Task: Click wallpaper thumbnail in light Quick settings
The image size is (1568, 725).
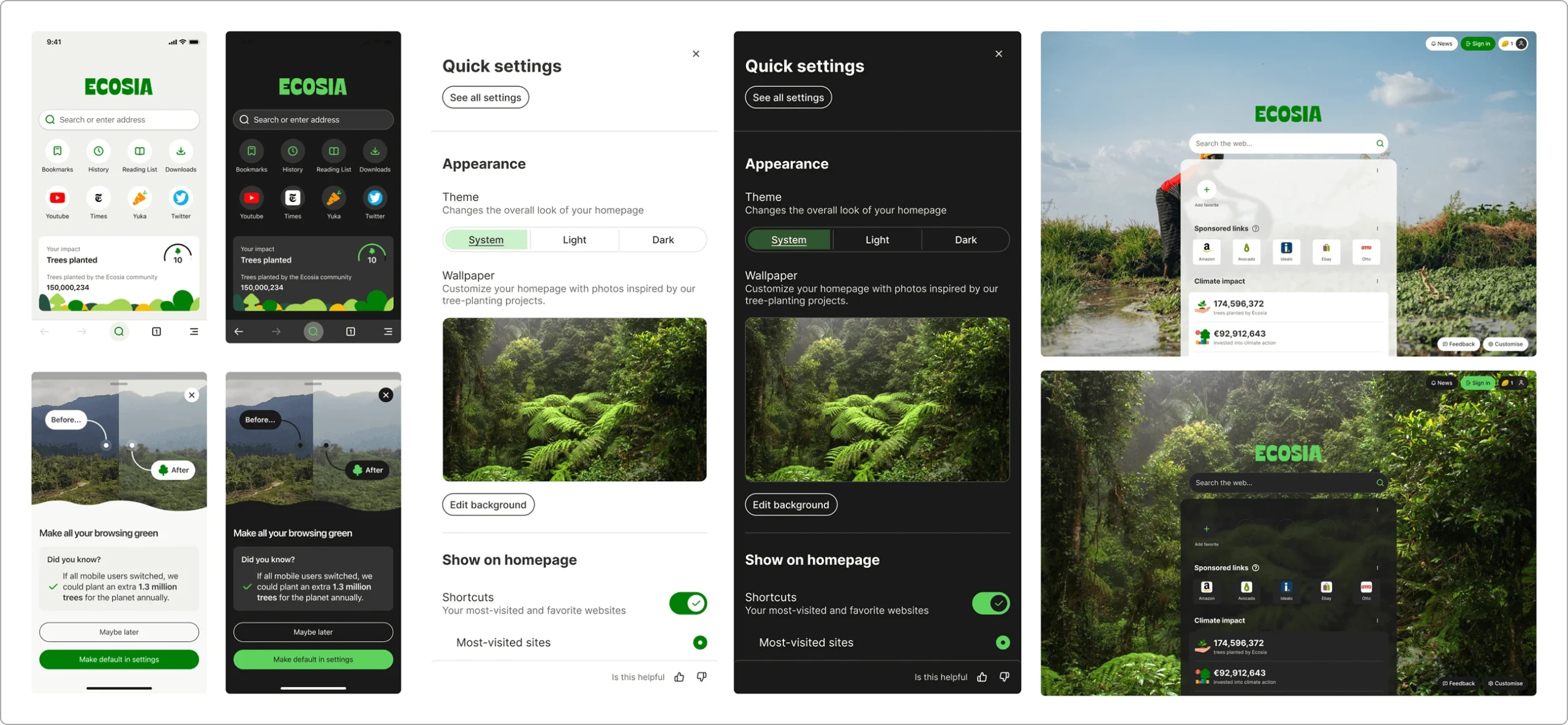Action: (575, 399)
